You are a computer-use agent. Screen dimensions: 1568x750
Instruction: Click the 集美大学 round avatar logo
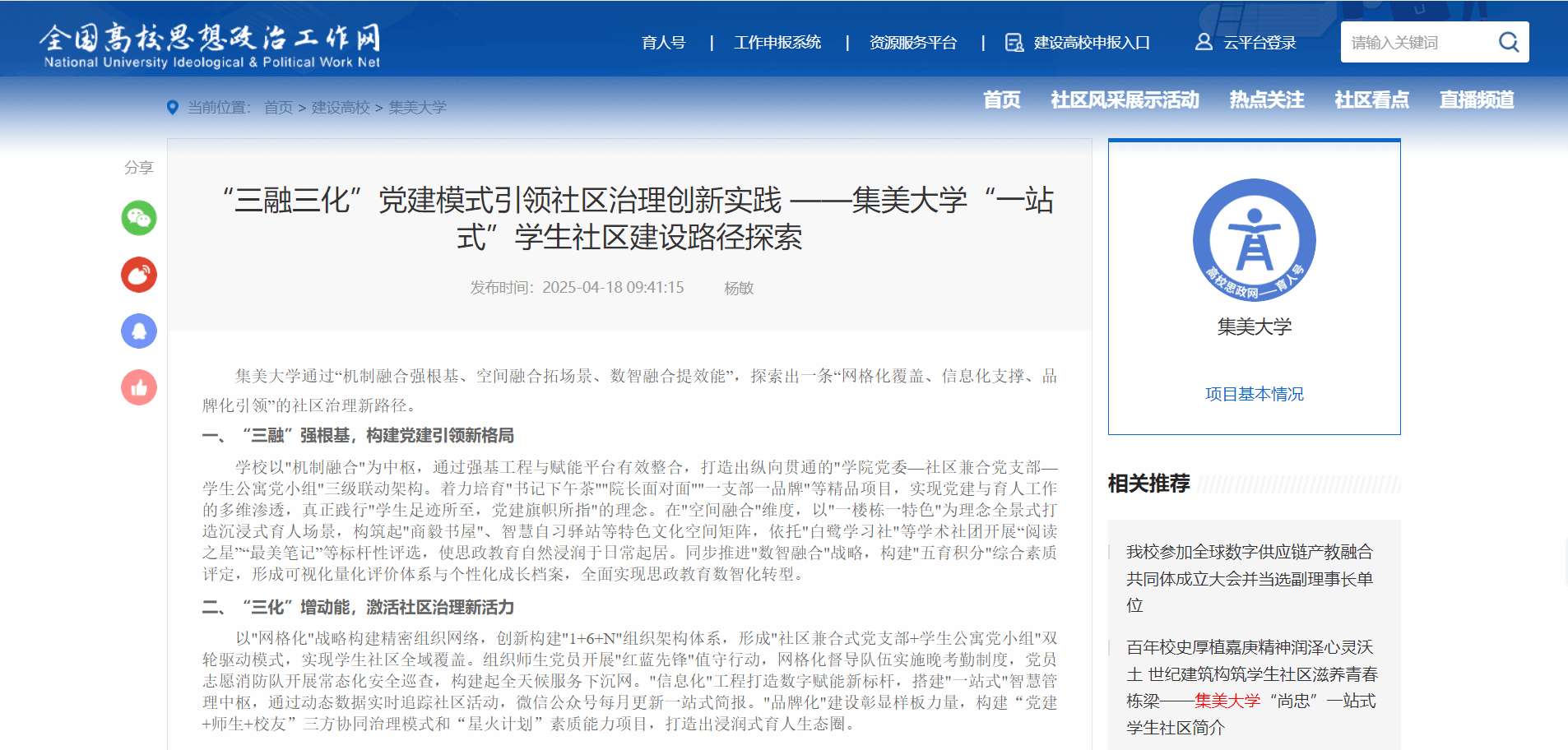(1254, 240)
